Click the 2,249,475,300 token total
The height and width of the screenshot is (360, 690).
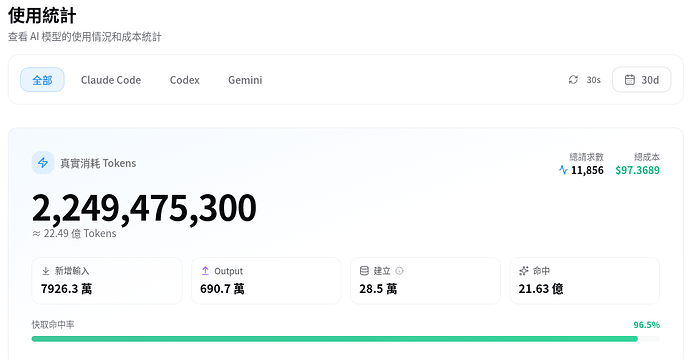(144, 208)
